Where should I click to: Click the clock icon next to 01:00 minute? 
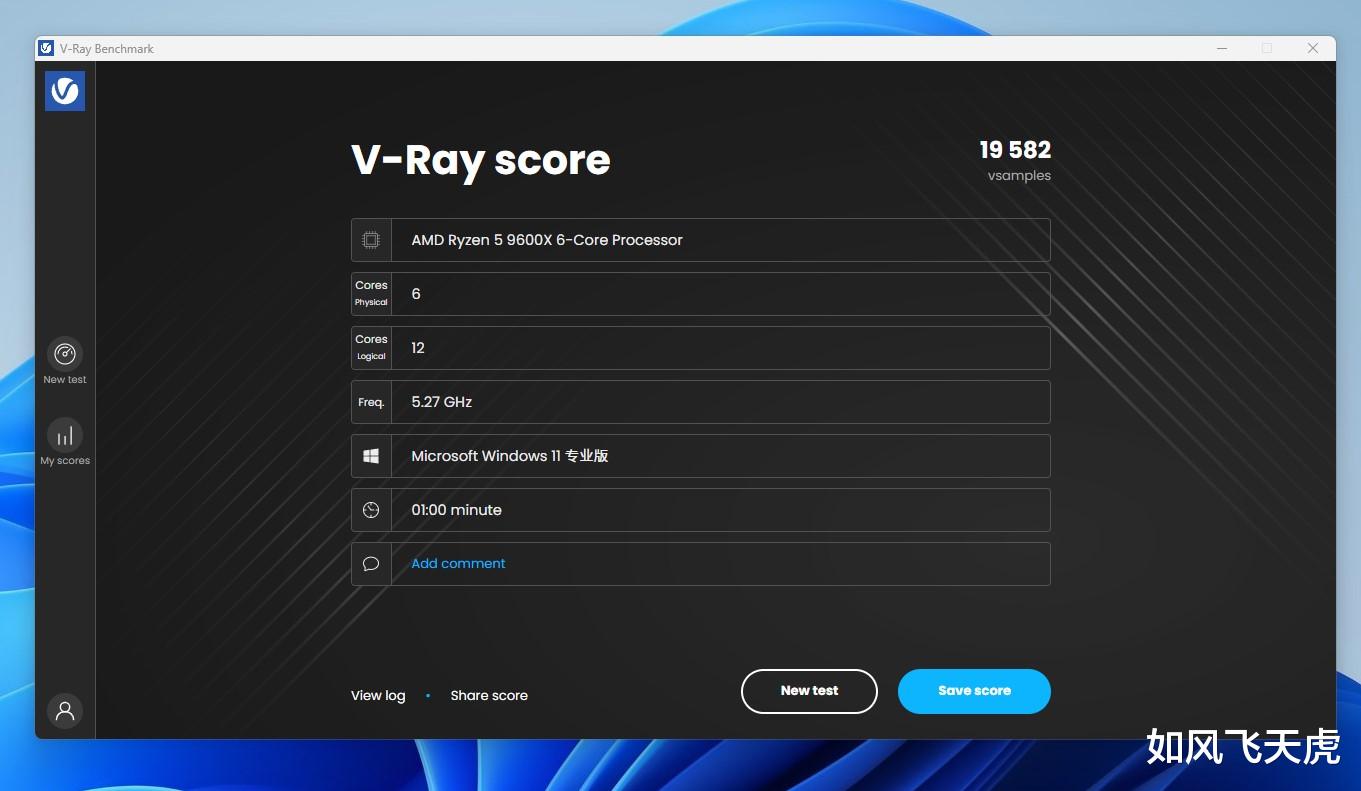point(371,510)
